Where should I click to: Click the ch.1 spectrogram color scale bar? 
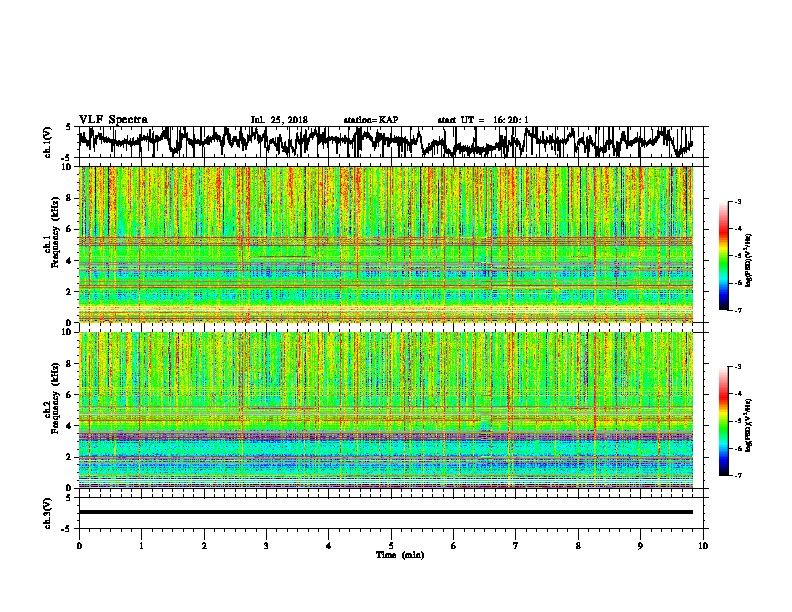723,256
